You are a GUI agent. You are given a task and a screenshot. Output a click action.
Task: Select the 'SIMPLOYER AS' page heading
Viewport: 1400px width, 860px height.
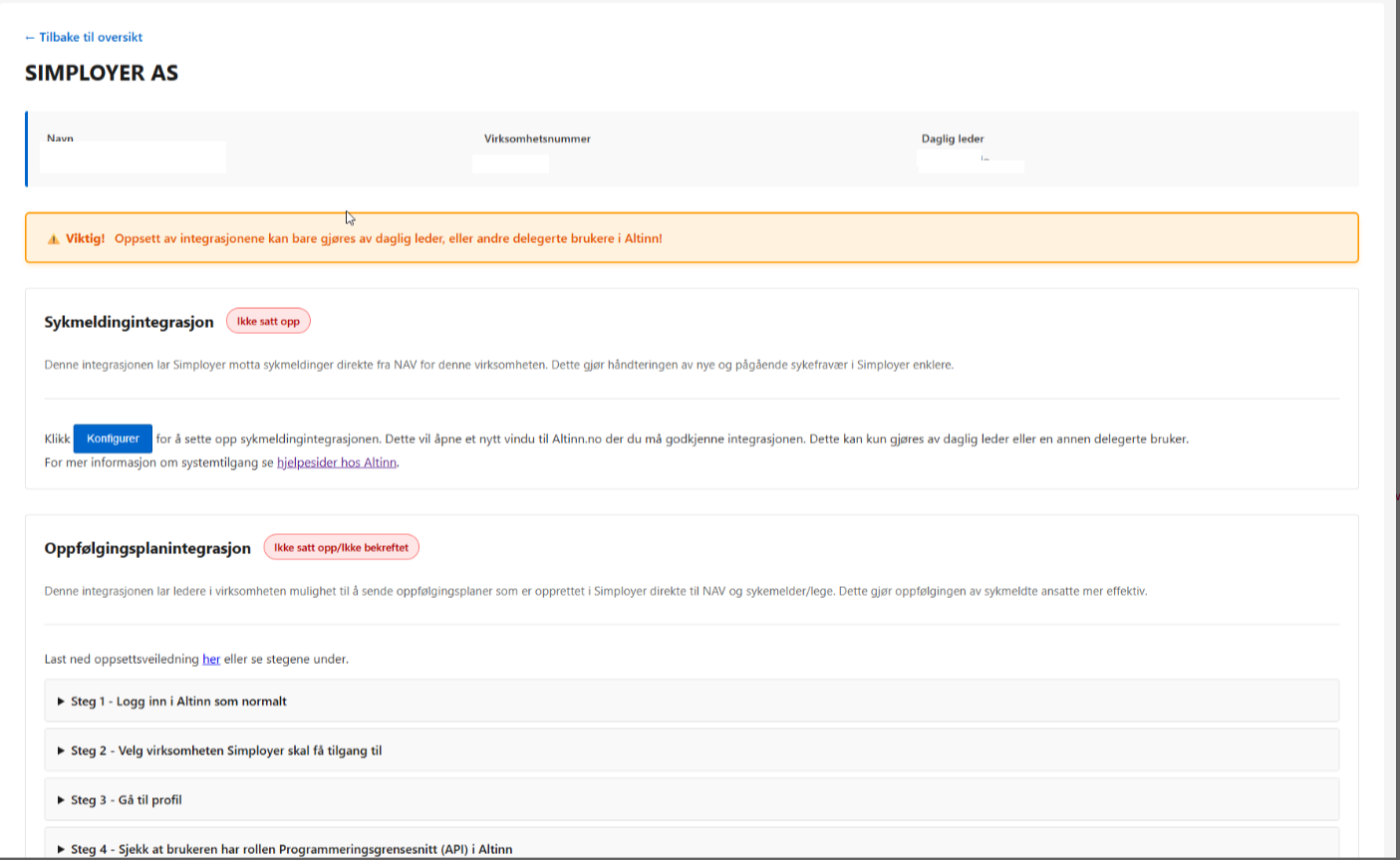point(102,73)
